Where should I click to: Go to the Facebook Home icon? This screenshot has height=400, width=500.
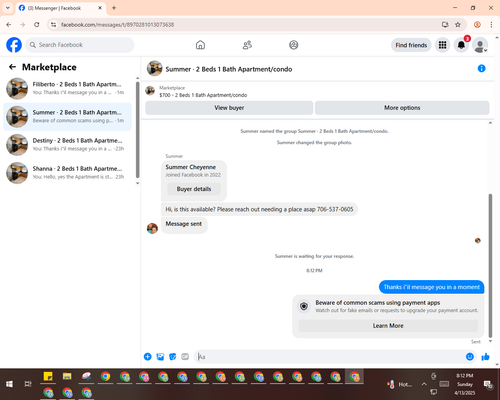tap(200, 45)
